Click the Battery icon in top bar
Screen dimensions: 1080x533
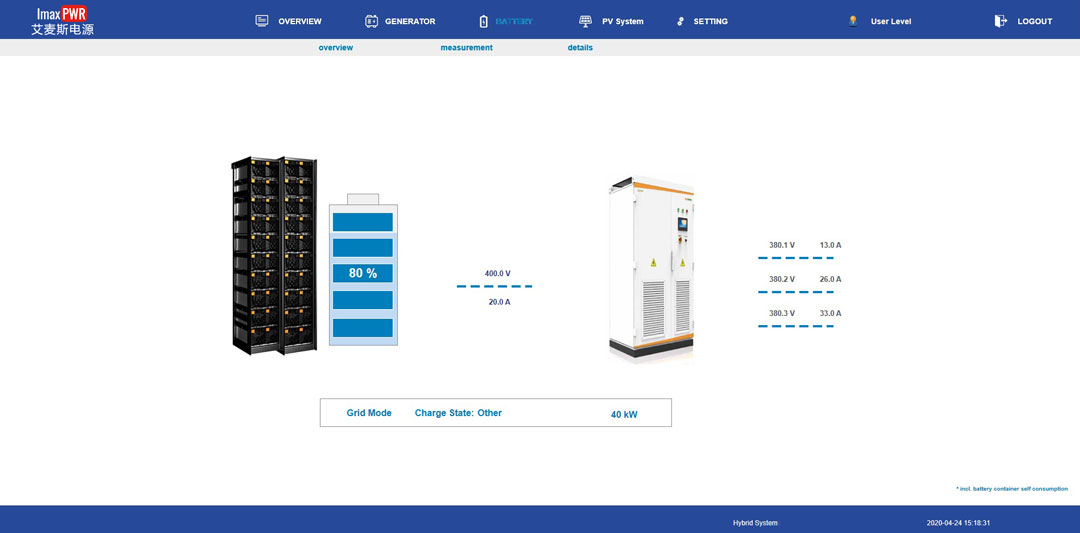click(x=484, y=21)
